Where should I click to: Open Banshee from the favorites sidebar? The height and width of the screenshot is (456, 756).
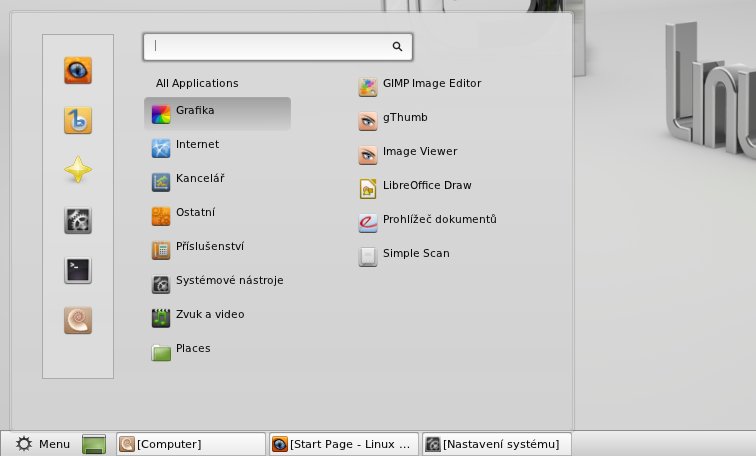78,120
